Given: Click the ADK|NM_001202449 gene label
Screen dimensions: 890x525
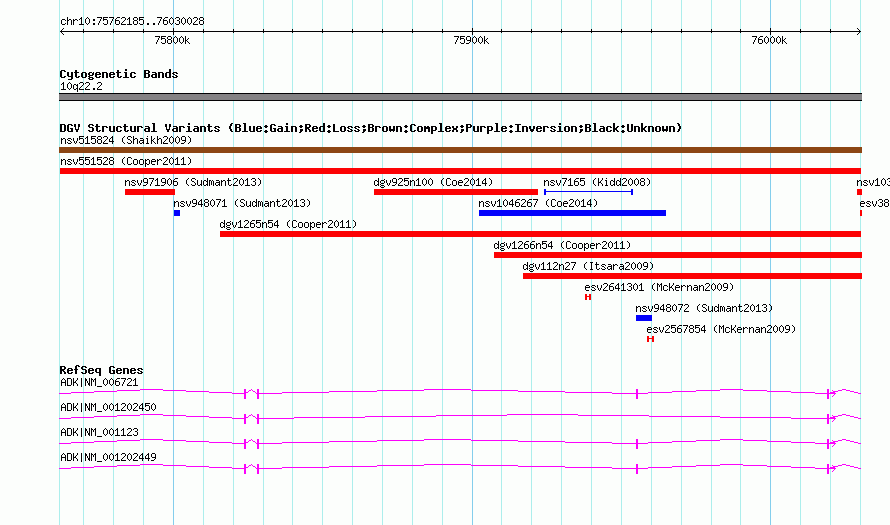Looking at the screenshot, I should tap(108, 457).
